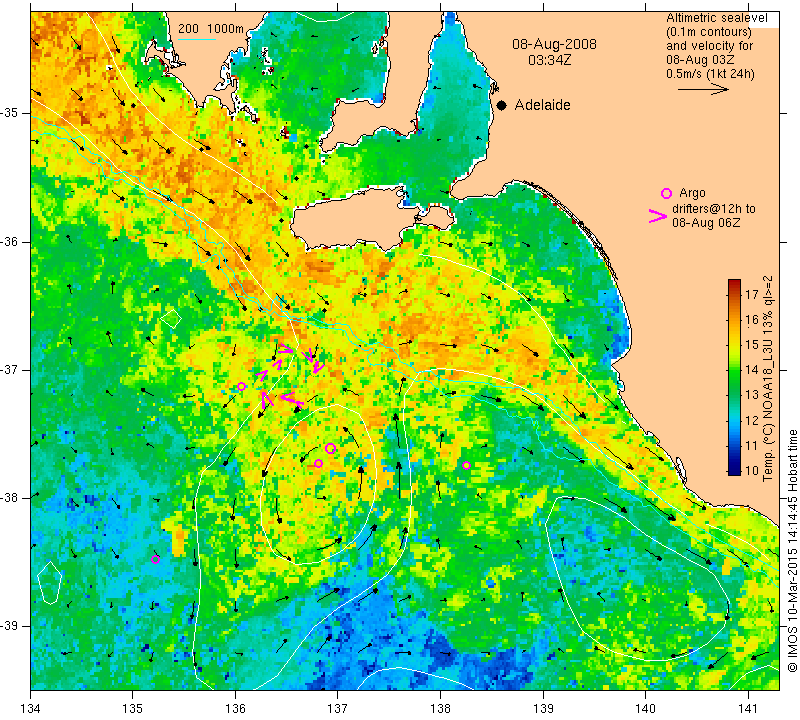The width and height of the screenshot is (800, 720).
Task: Click latitude axis label -39
Action: click(9, 625)
